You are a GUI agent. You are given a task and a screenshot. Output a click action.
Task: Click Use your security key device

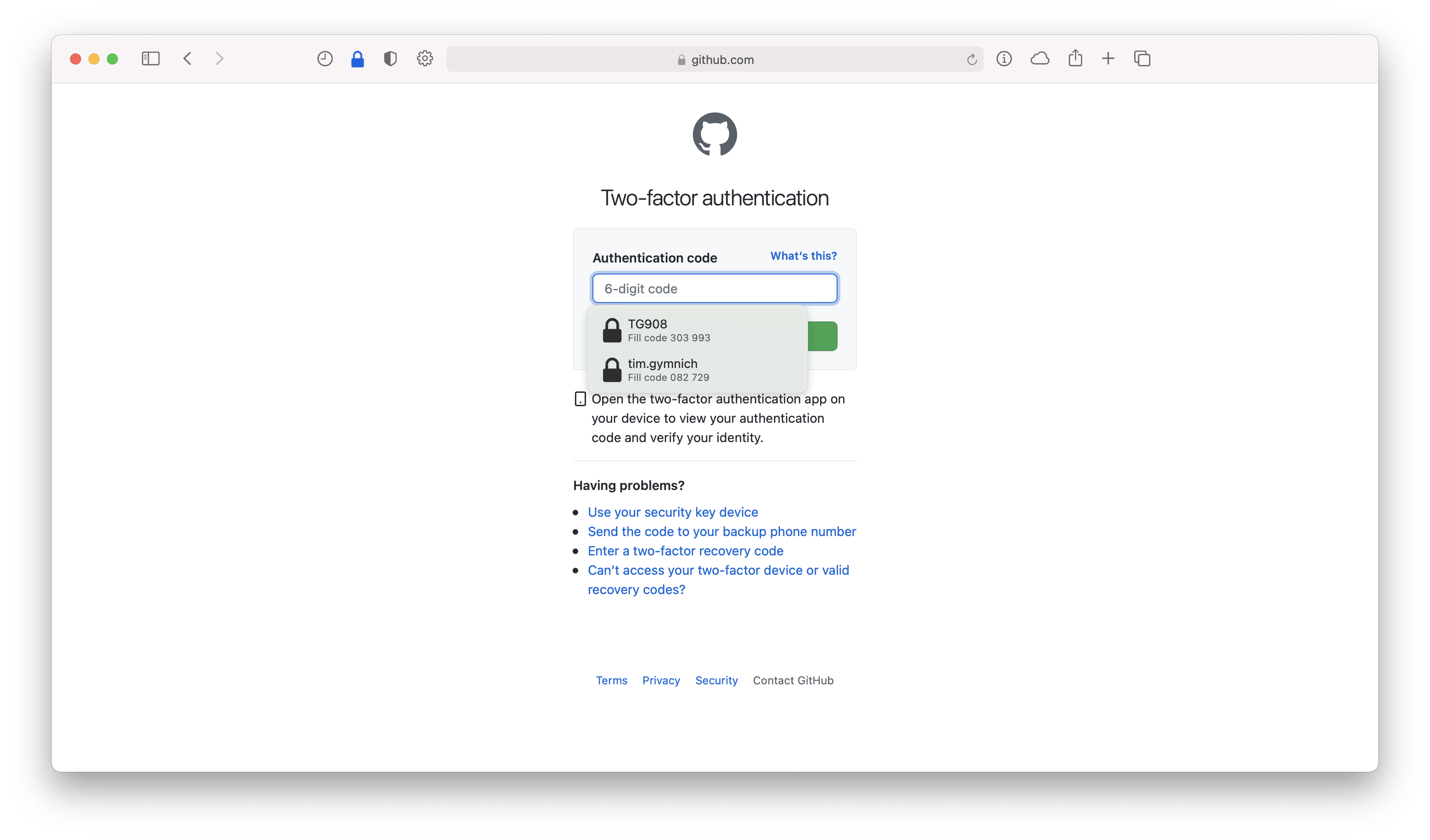pos(673,512)
